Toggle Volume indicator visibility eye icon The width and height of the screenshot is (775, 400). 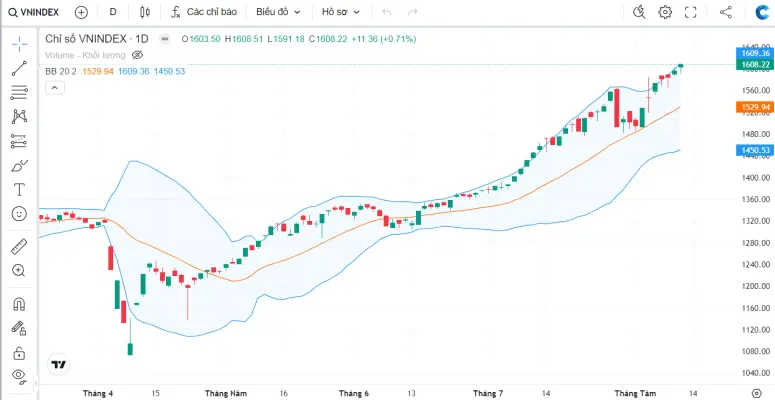click(138, 55)
